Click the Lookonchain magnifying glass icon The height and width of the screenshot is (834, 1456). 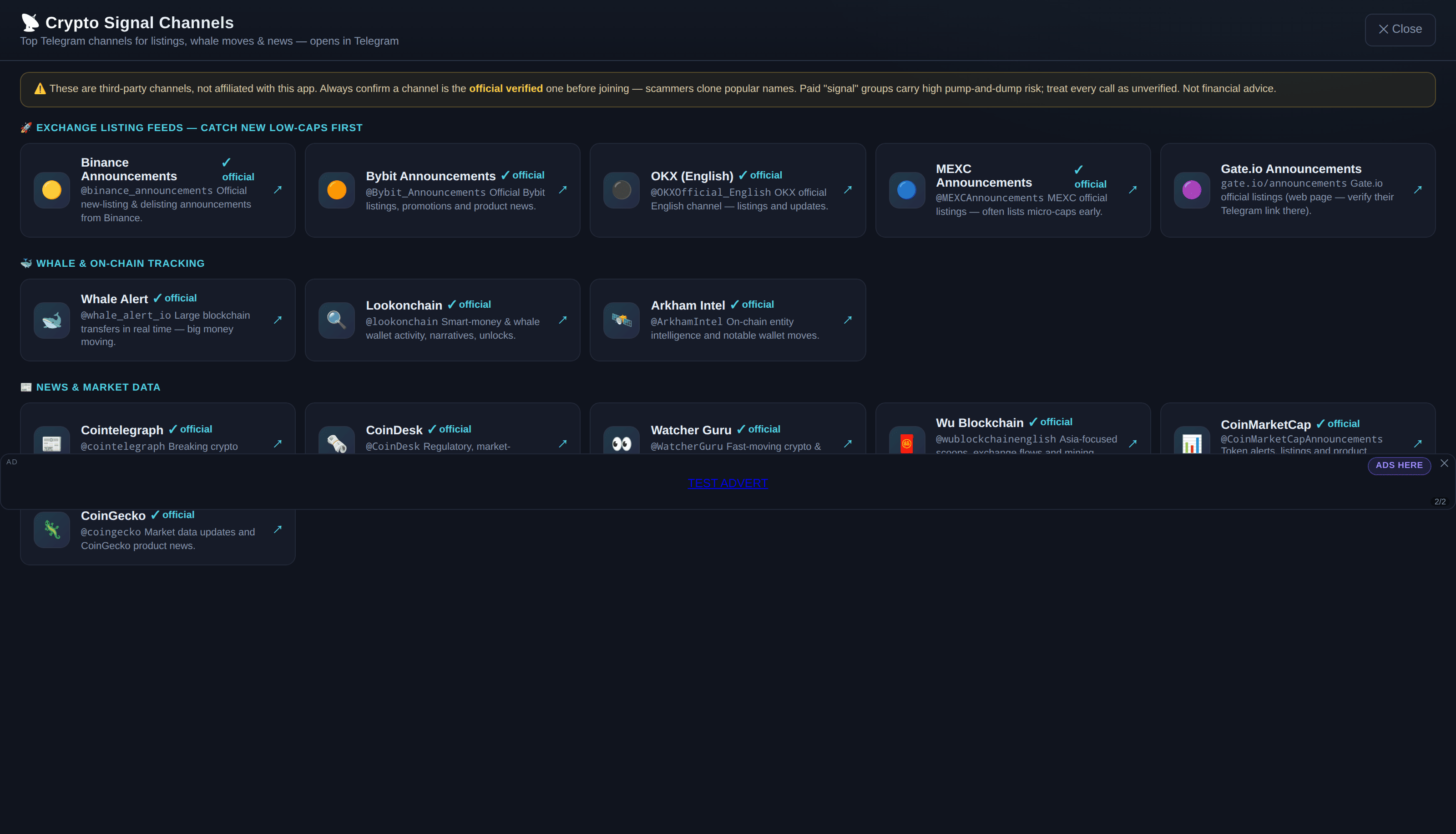click(x=337, y=320)
